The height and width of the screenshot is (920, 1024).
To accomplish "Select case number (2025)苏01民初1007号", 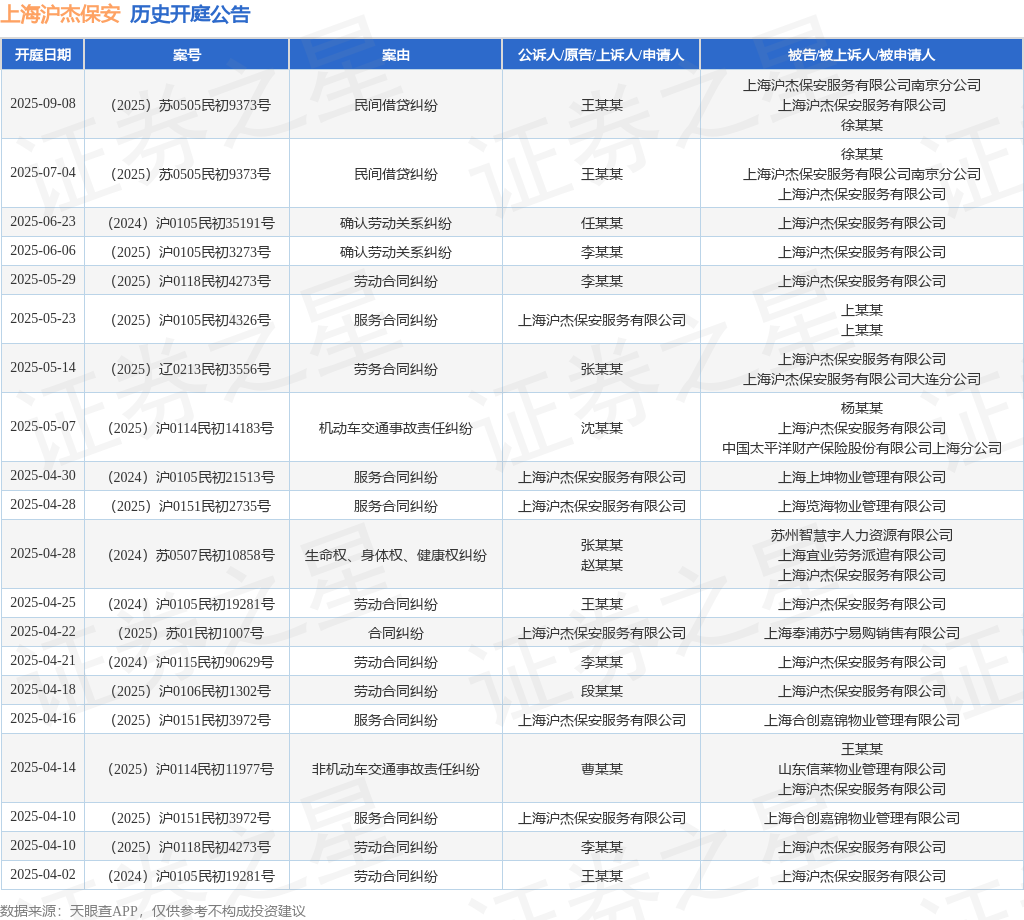I will point(190,633).
